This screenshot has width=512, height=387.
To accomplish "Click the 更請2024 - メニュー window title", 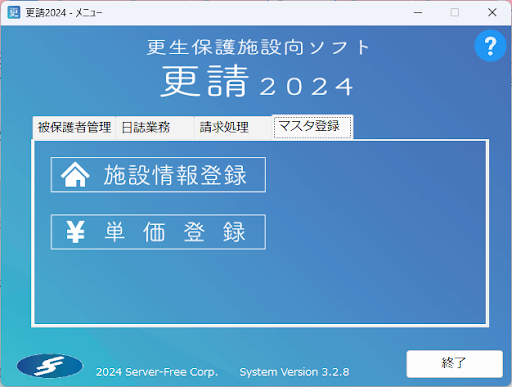I will 64,13.
